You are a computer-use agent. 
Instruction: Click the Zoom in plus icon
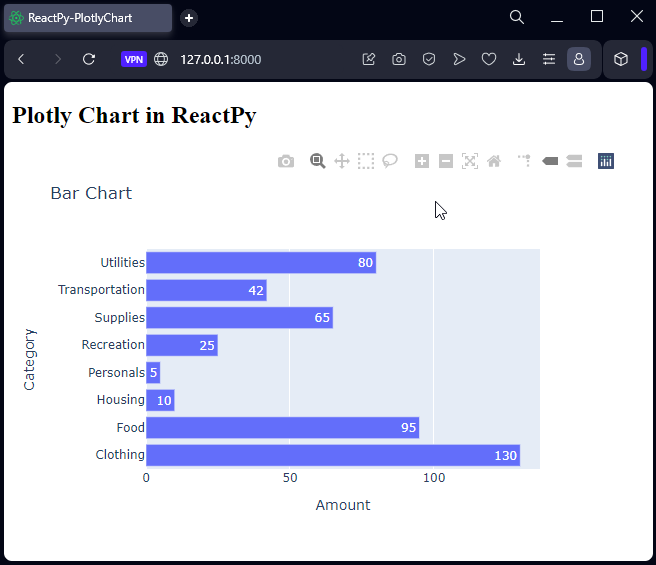[422, 161]
